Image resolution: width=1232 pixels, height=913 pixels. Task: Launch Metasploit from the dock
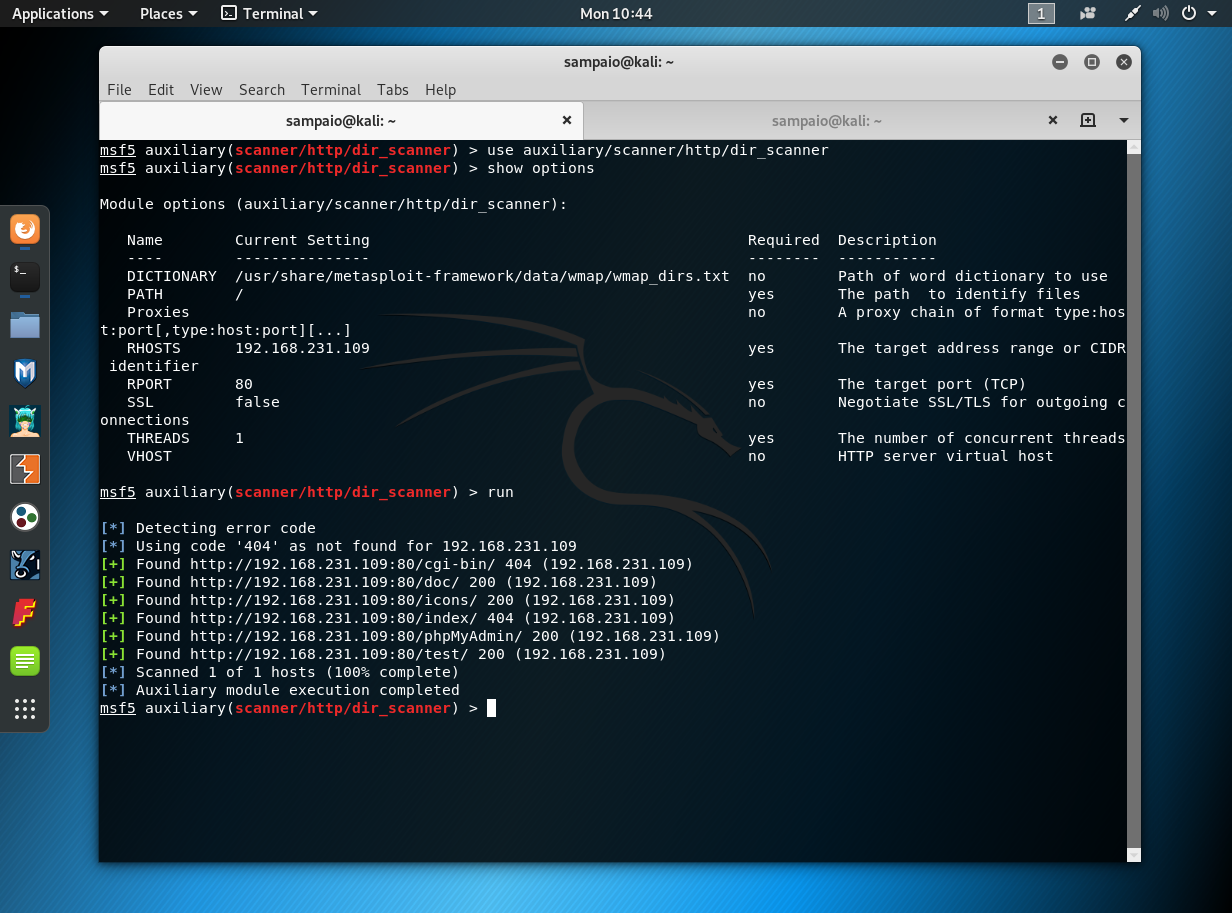(x=25, y=373)
